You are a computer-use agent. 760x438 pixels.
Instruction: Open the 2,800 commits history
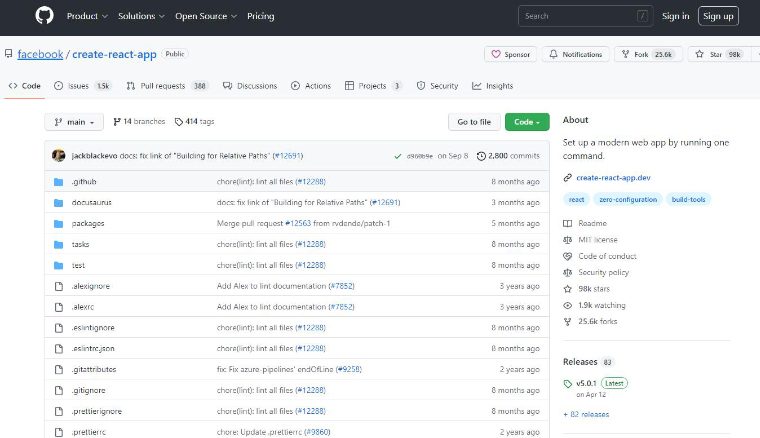pyautogui.click(x=508, y=156)
